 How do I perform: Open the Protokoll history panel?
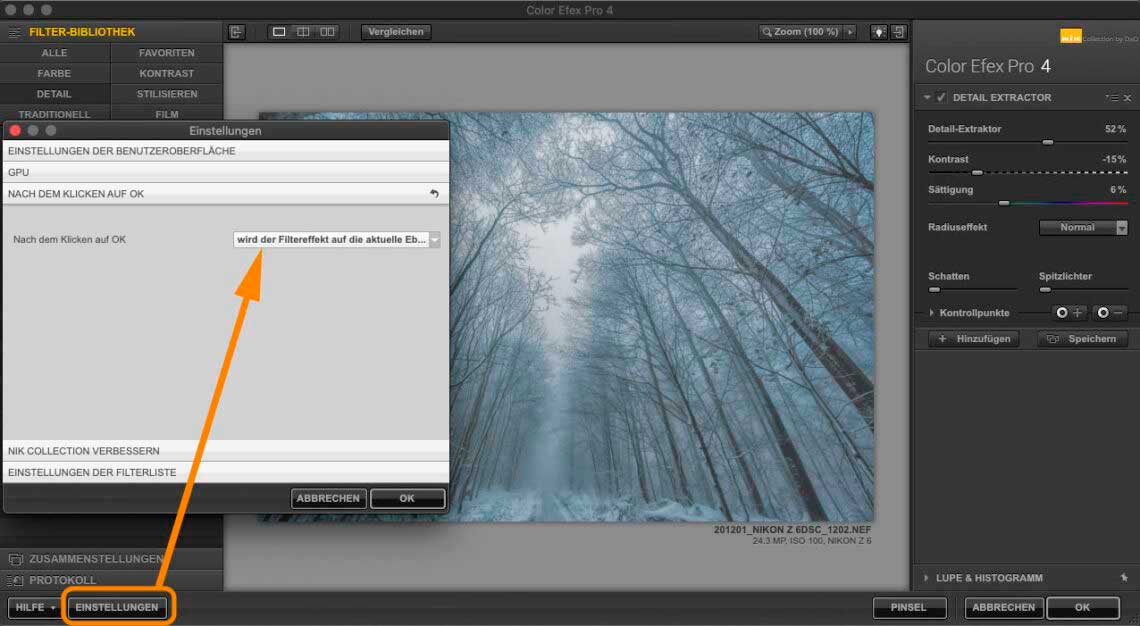111,580
